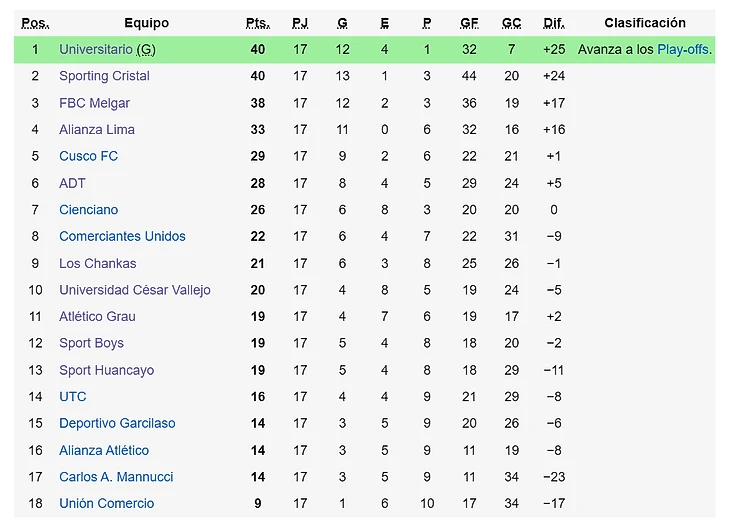Open Comerciantes Unidos team page
Screen dimensions: 730x525
pyautogui.click(x=122, y=236)
